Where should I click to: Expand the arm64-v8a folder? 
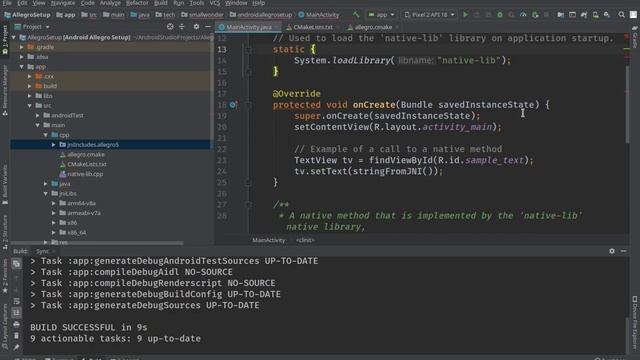53,203
